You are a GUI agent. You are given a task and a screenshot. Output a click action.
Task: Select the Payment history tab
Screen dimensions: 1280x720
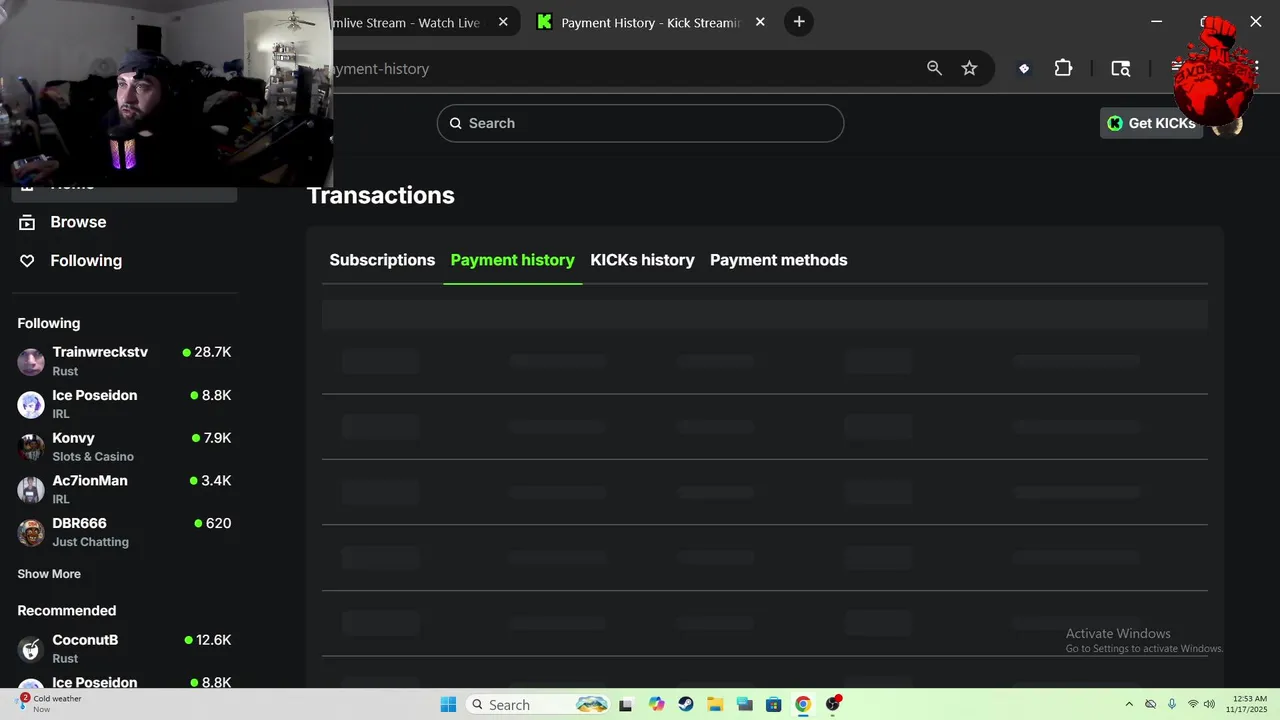click(512, 260)
